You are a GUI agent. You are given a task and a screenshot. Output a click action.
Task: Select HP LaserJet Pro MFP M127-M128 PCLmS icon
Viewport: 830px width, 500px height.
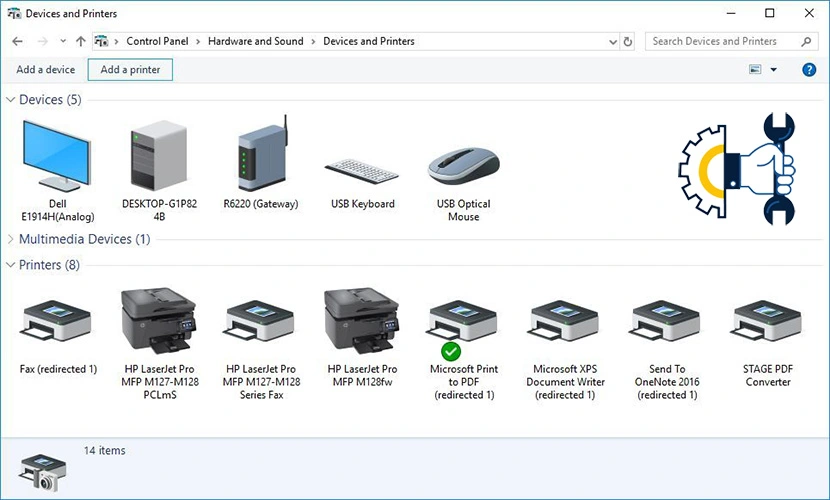(x=159, y=321)
